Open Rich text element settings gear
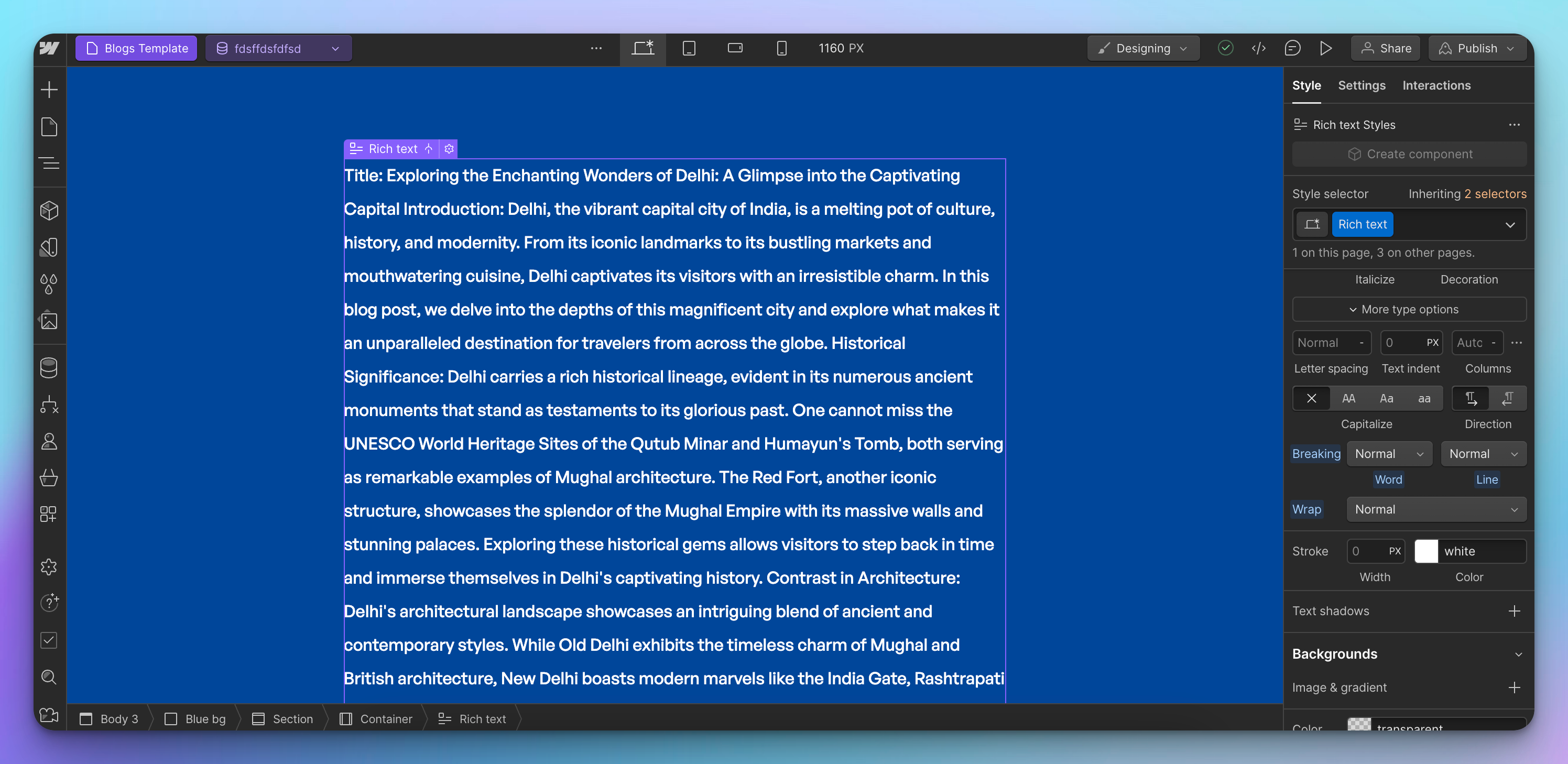 point(449,148)
